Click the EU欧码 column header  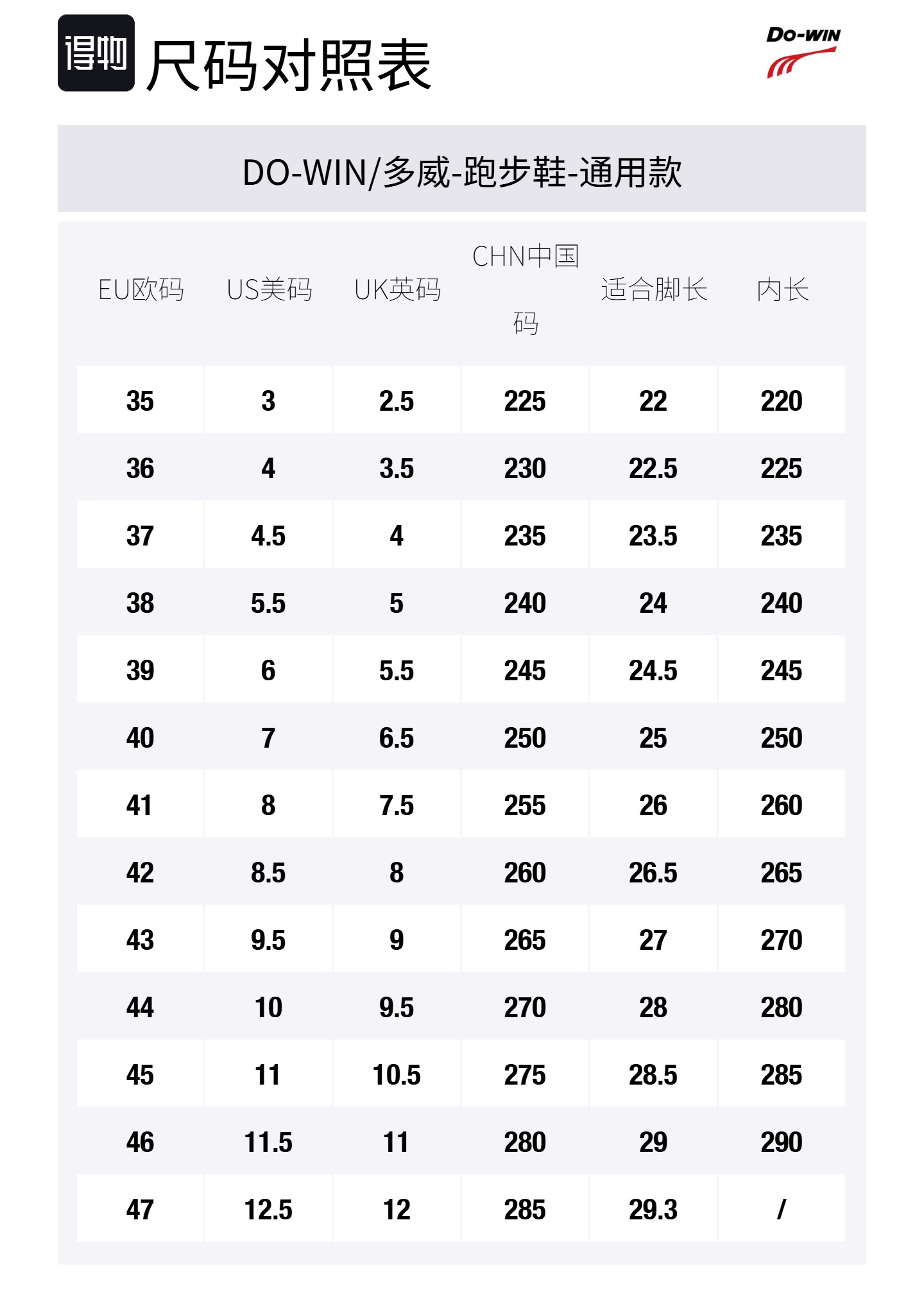tap(141, 289)
